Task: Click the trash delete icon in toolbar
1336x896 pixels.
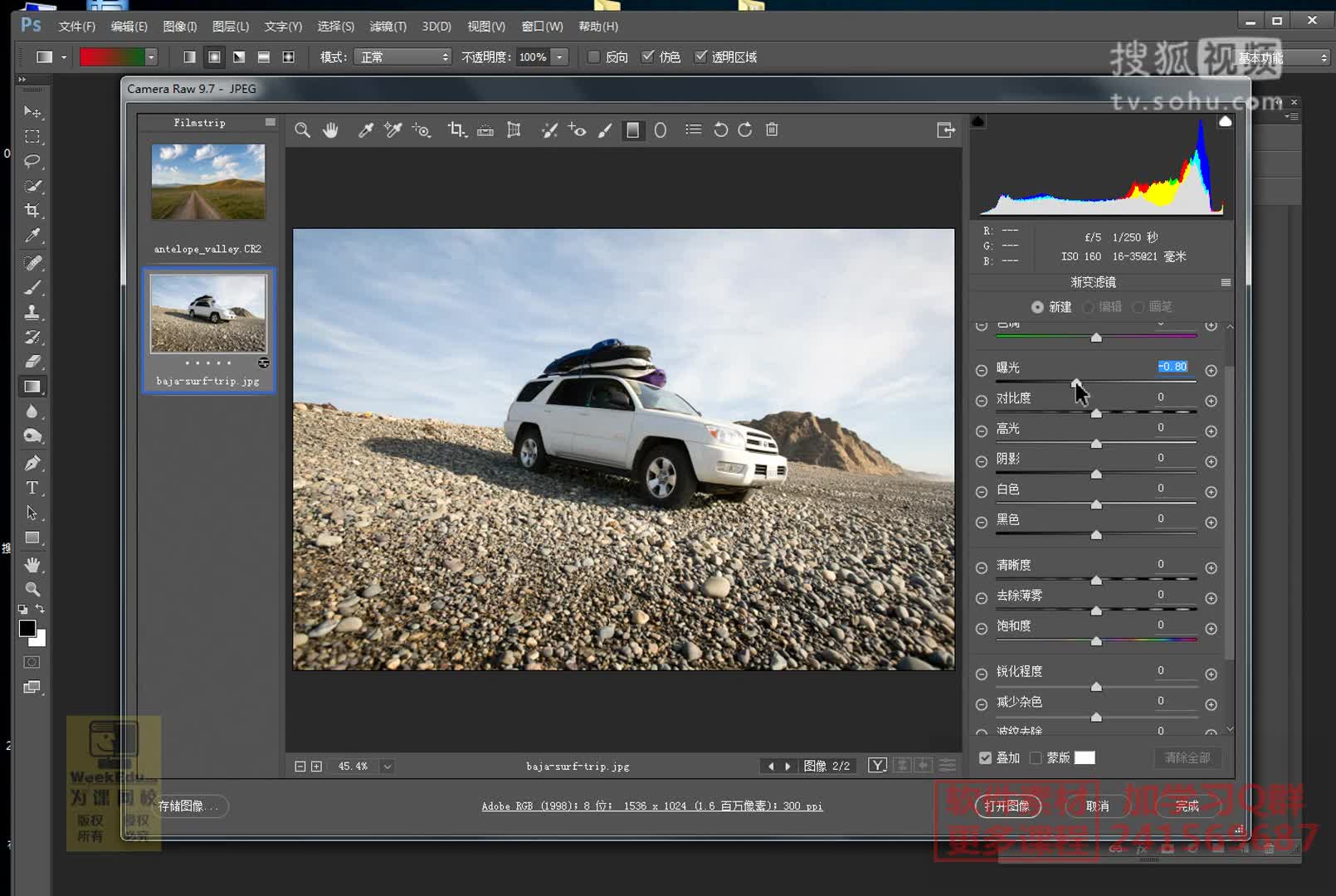Action: (772, 130)
